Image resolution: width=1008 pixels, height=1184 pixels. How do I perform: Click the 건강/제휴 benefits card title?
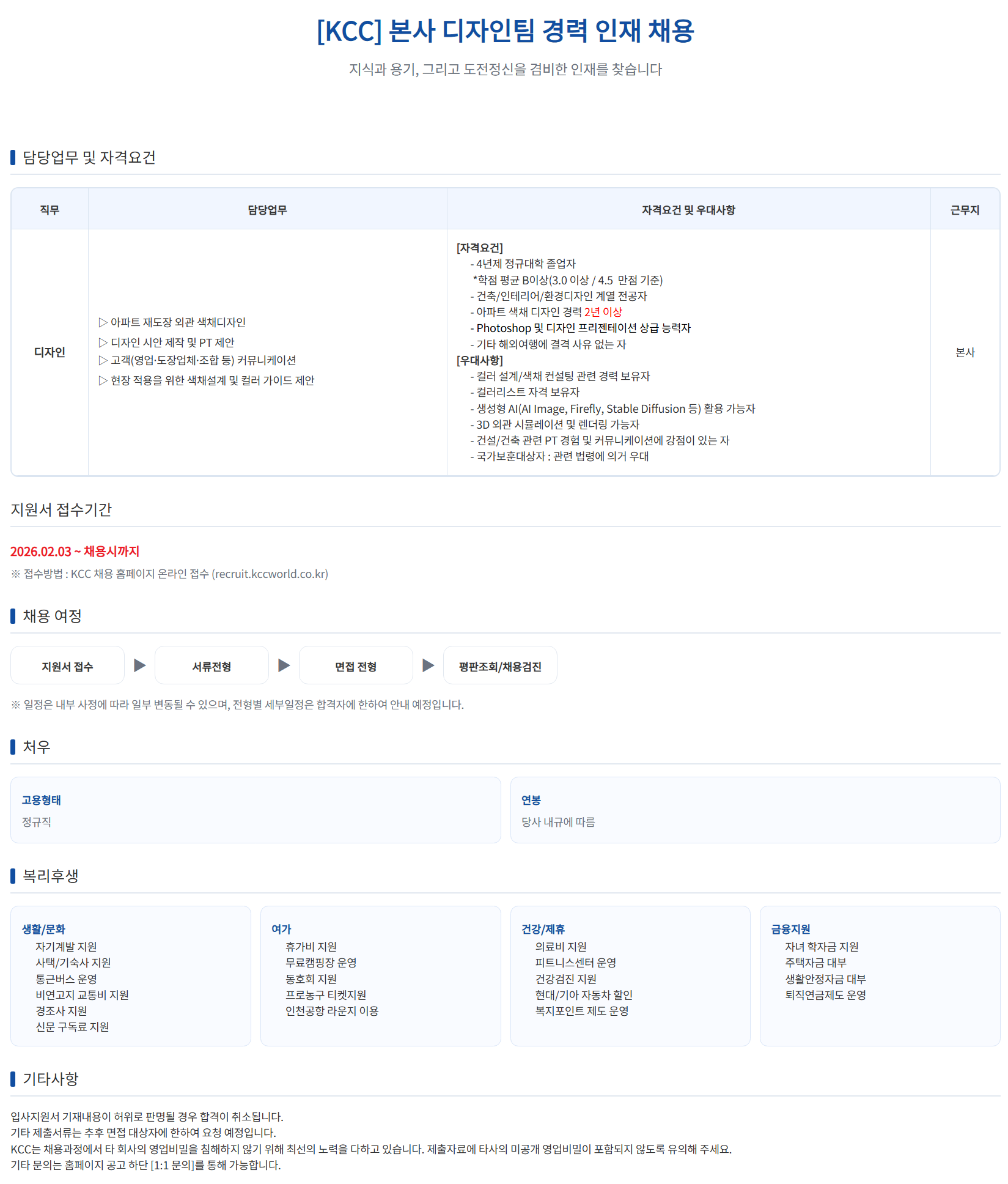tap(543, 929)
